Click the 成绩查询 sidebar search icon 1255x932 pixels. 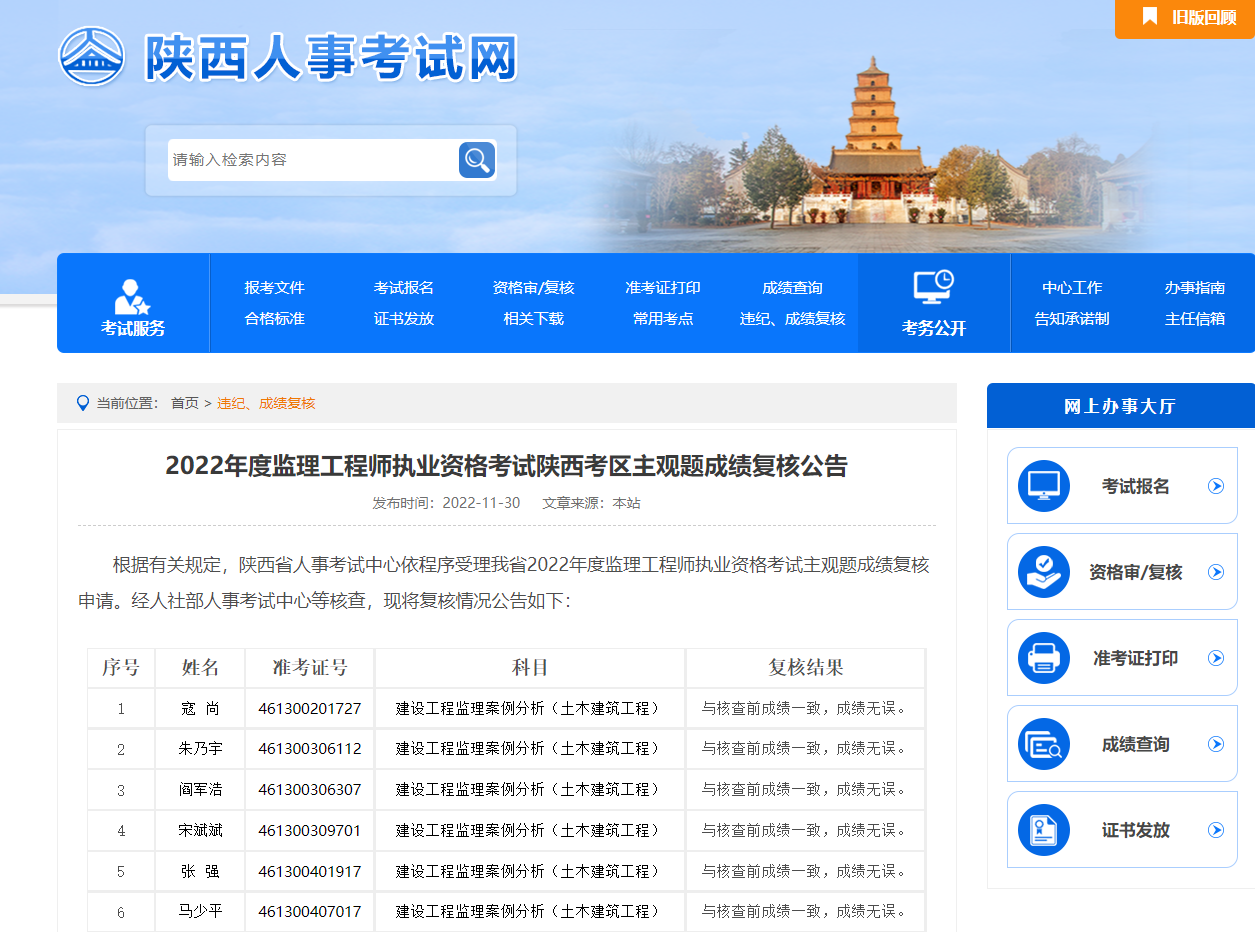[x=1043, y=744]
